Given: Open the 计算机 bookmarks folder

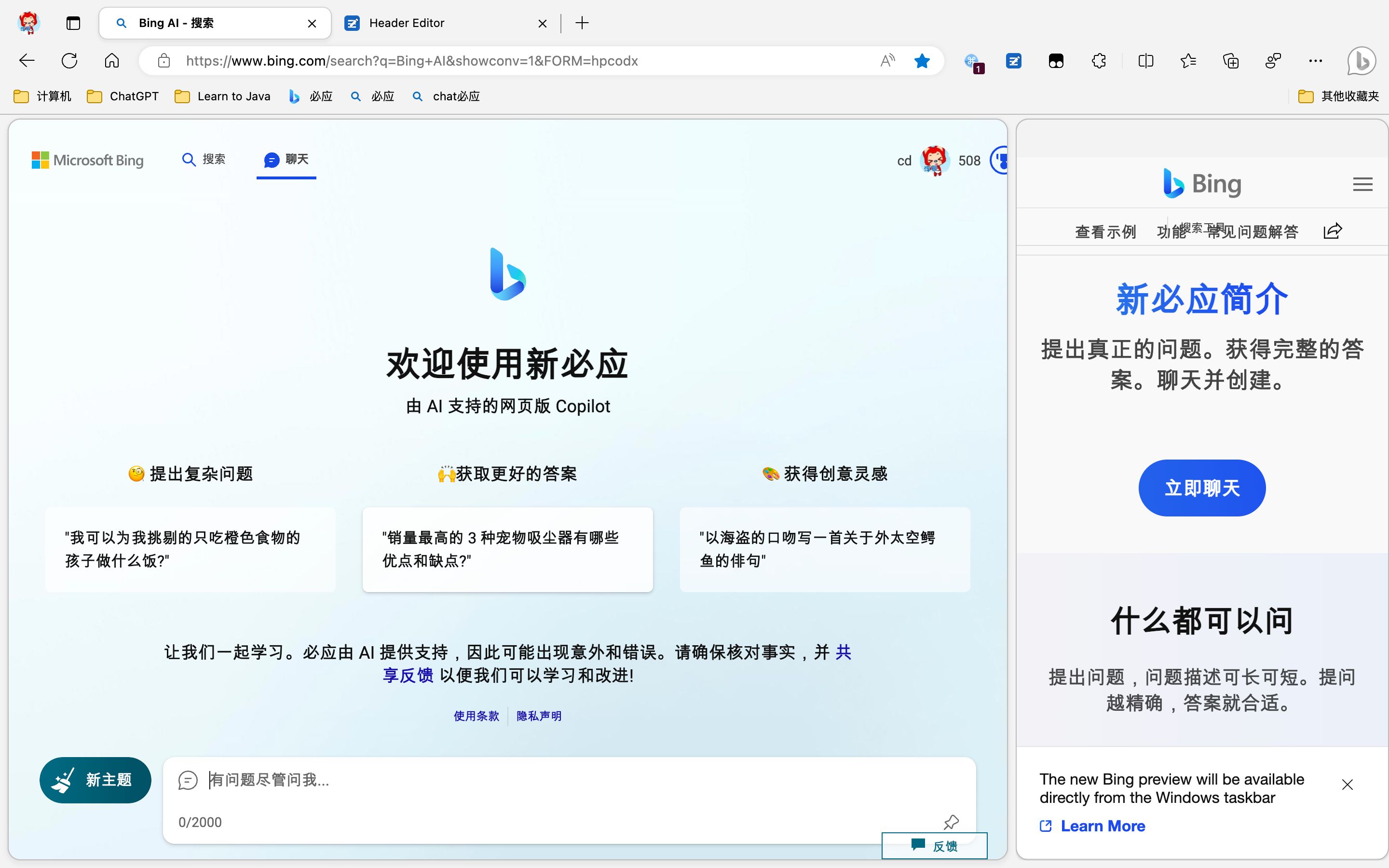Looking at the screenshot, I should pyautogui.click(x=42, y=96).
